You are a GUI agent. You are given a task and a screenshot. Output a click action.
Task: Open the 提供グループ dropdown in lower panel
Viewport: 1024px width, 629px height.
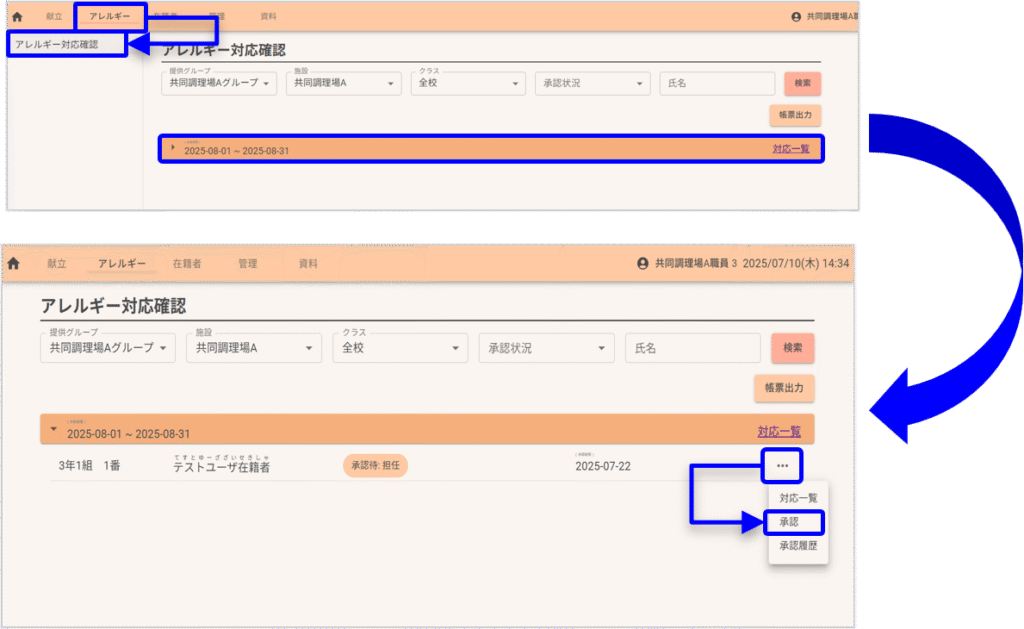tap(108, 348)
